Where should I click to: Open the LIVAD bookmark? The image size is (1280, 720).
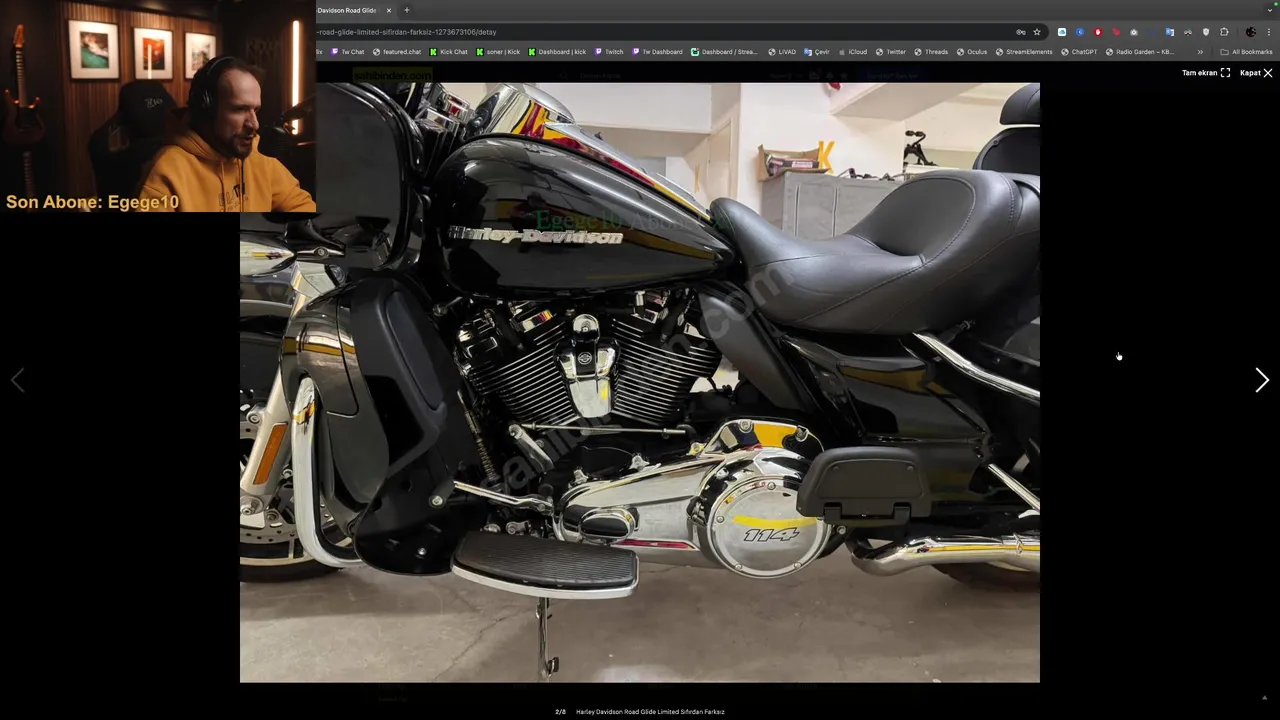[x=781, y=52]
